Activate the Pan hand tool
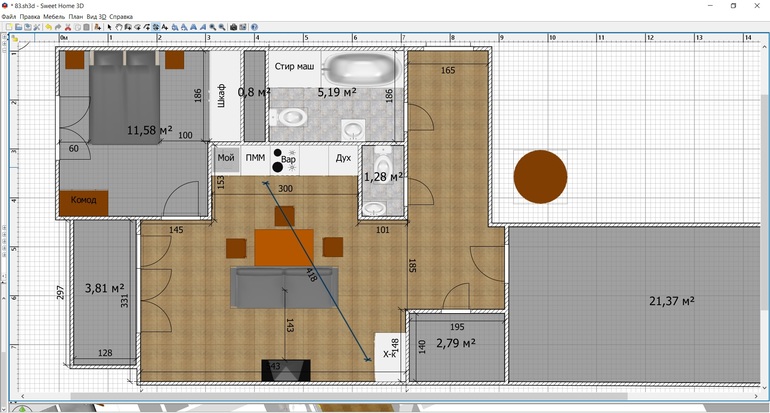 point(119,27)
